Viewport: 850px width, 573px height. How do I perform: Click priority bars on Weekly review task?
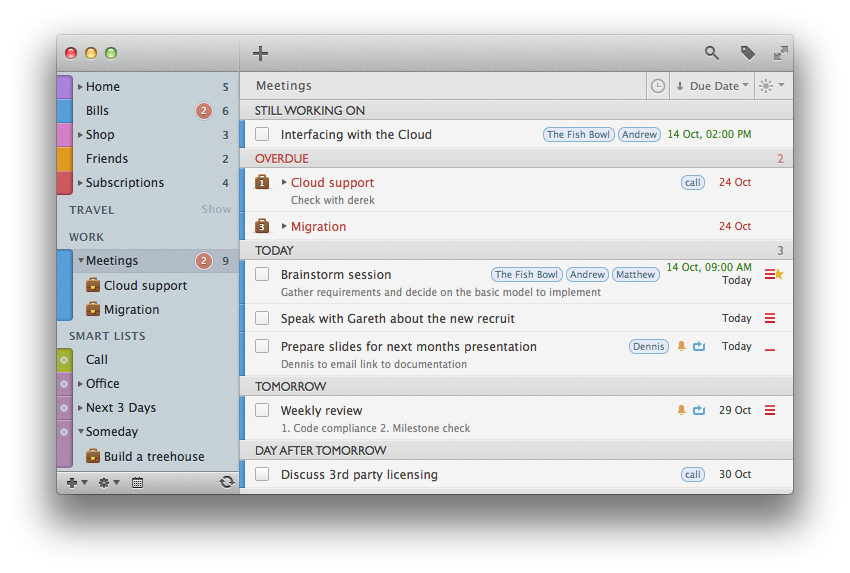click(770, 410)
